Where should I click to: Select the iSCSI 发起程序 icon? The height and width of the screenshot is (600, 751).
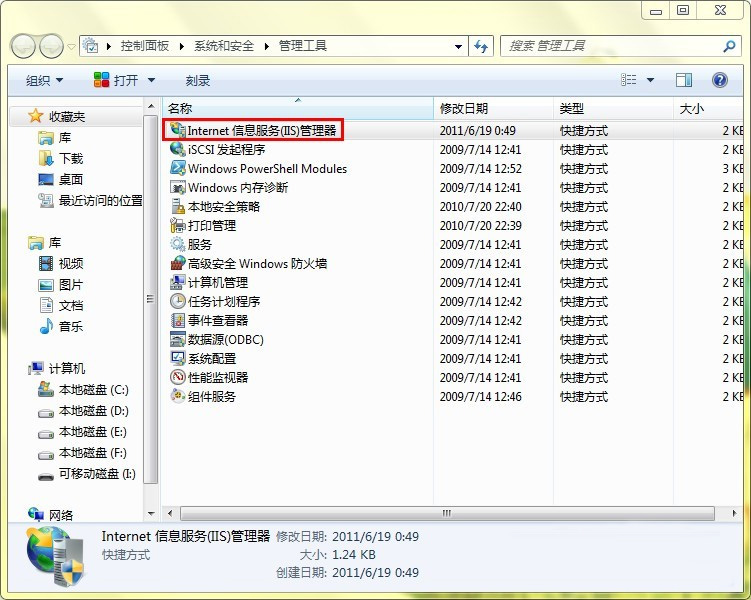pos(178,149)
